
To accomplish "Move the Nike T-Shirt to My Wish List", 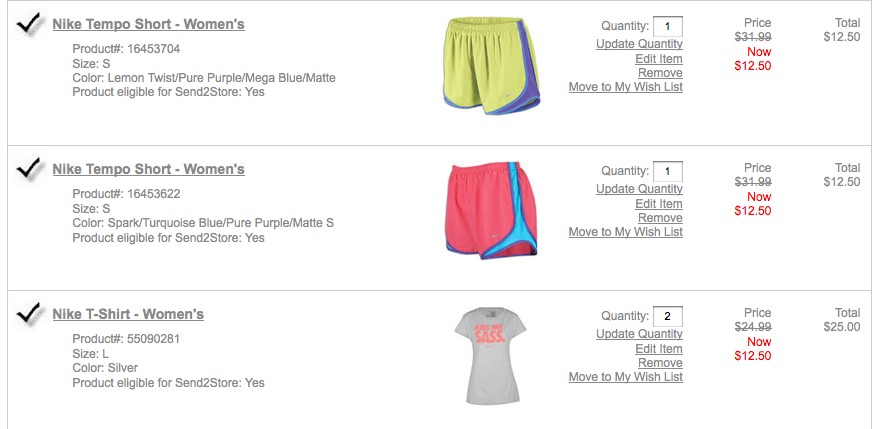I will pos(626,377).
